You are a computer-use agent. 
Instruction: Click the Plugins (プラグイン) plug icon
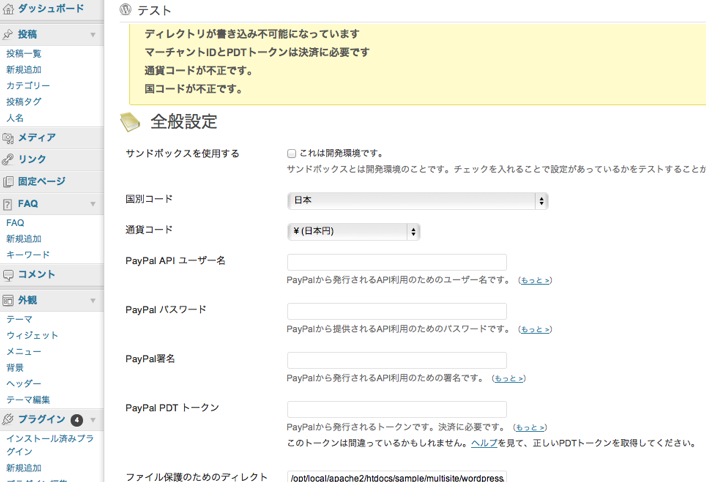[x=9, y=420]
